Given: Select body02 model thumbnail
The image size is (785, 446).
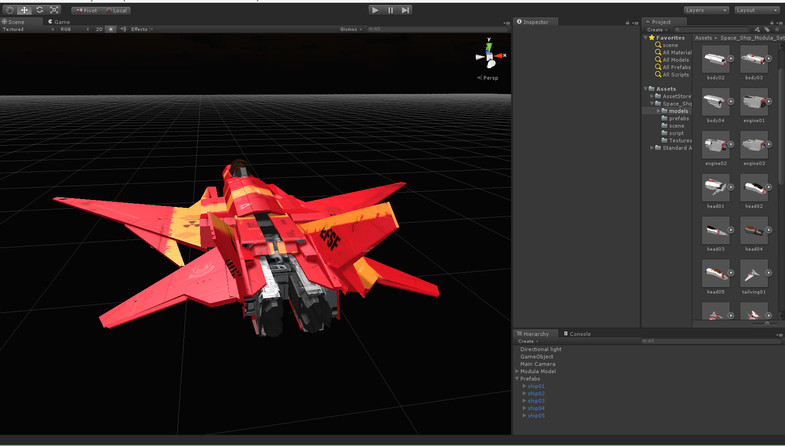Looking at the screenshot, I should 715,59.
